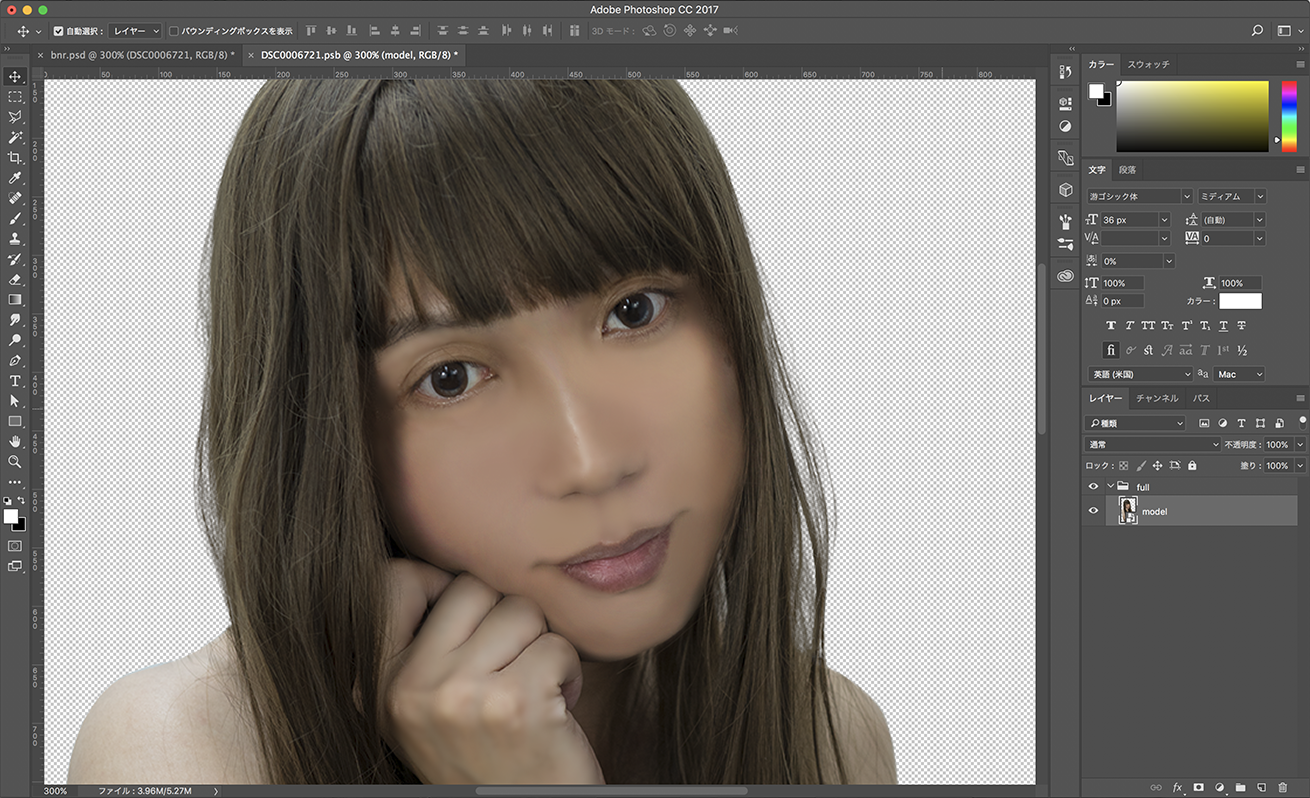The image size is (1310, 798).
Task: Toggle the 自動選択 checkbox
Action: [58, 32]
